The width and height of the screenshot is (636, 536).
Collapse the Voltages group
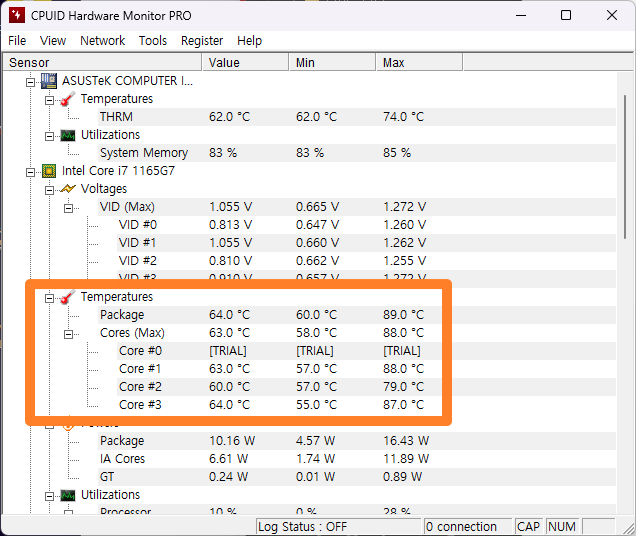point(49,190)
